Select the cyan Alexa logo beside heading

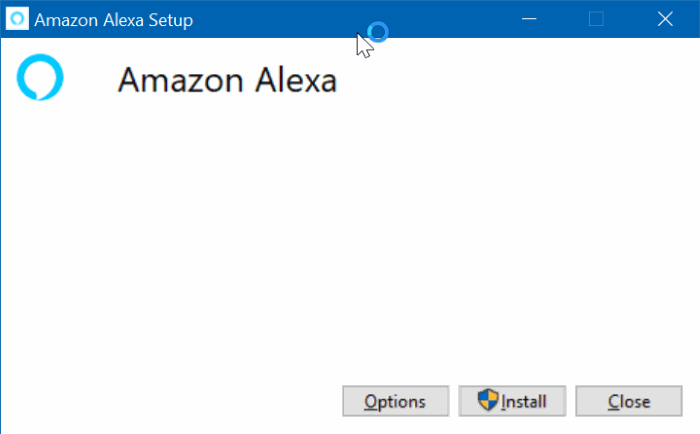pyautogui.click(x=40, y=78)
